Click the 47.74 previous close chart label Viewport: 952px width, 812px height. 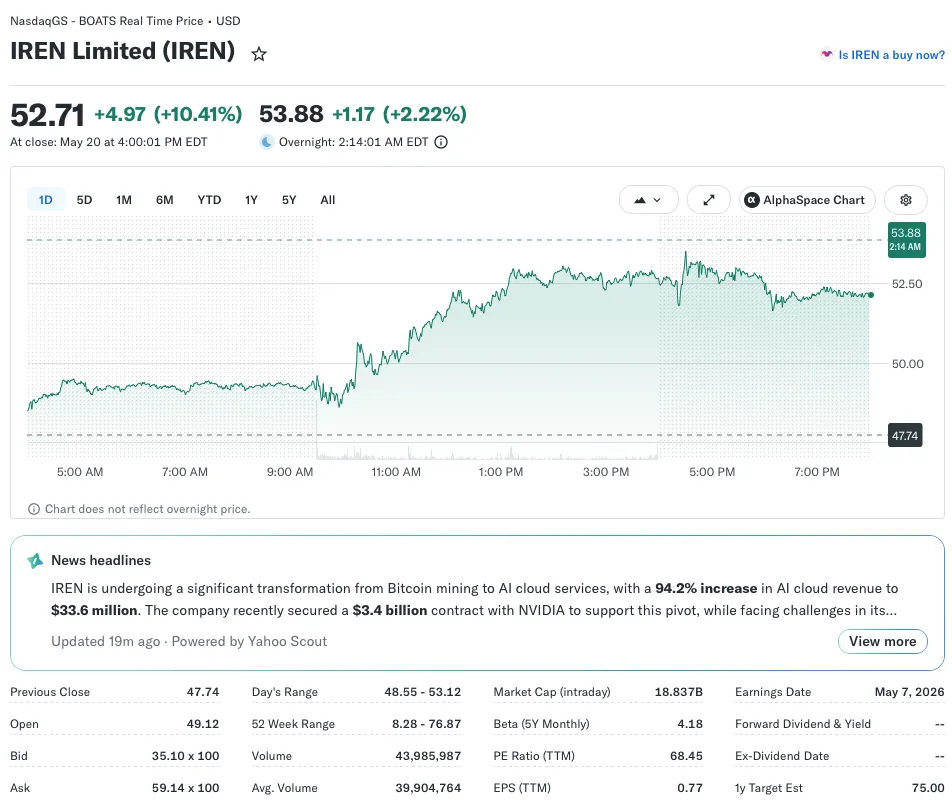click(x=905, y=435)
